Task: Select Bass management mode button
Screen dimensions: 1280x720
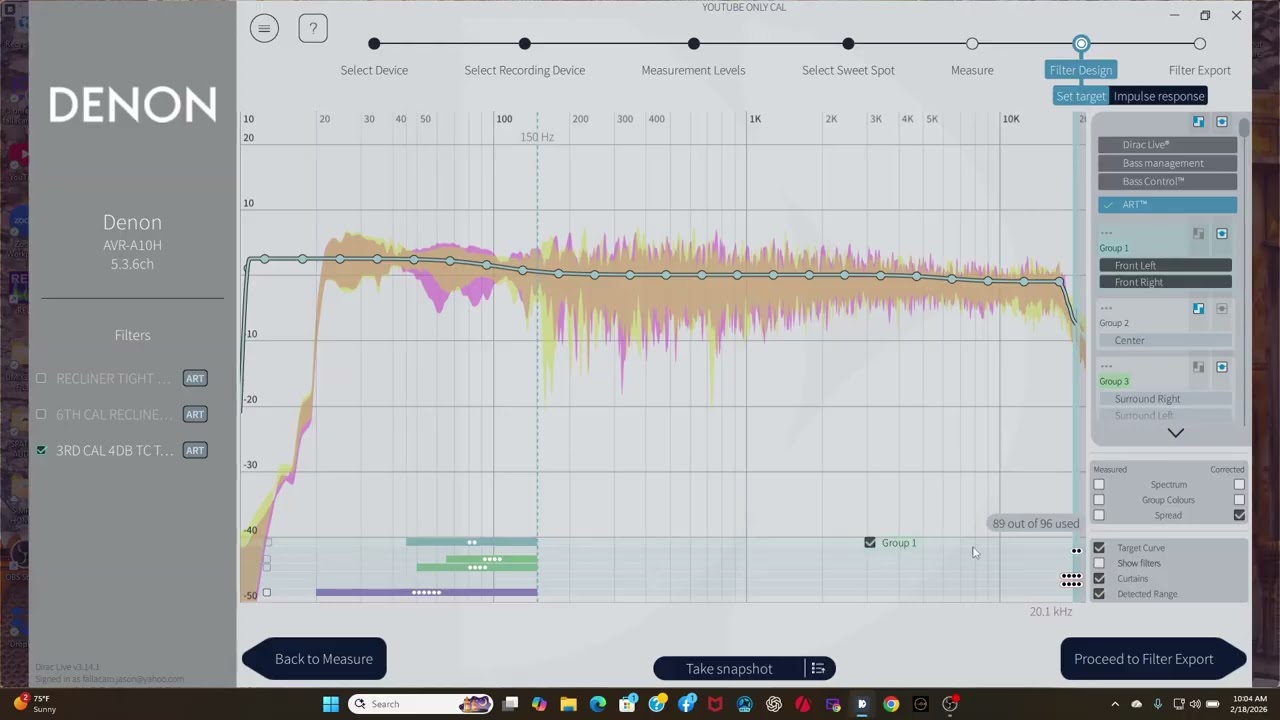Action: 1167,163
